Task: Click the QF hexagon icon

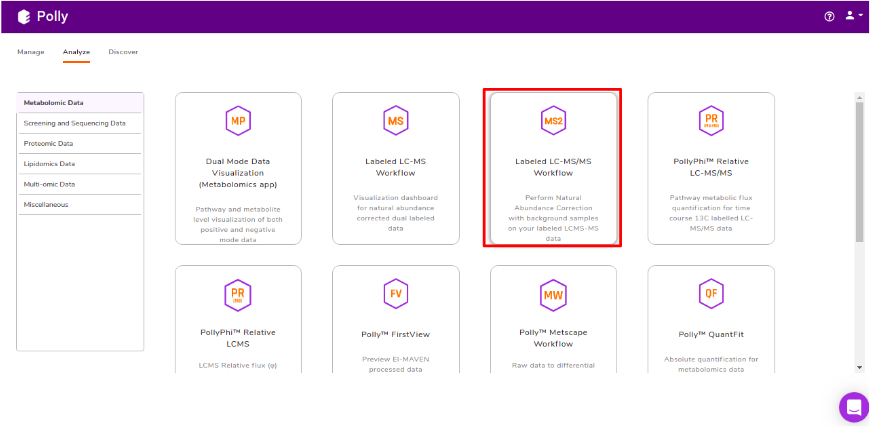Action: pyautogui.click(x=711, y=293)
